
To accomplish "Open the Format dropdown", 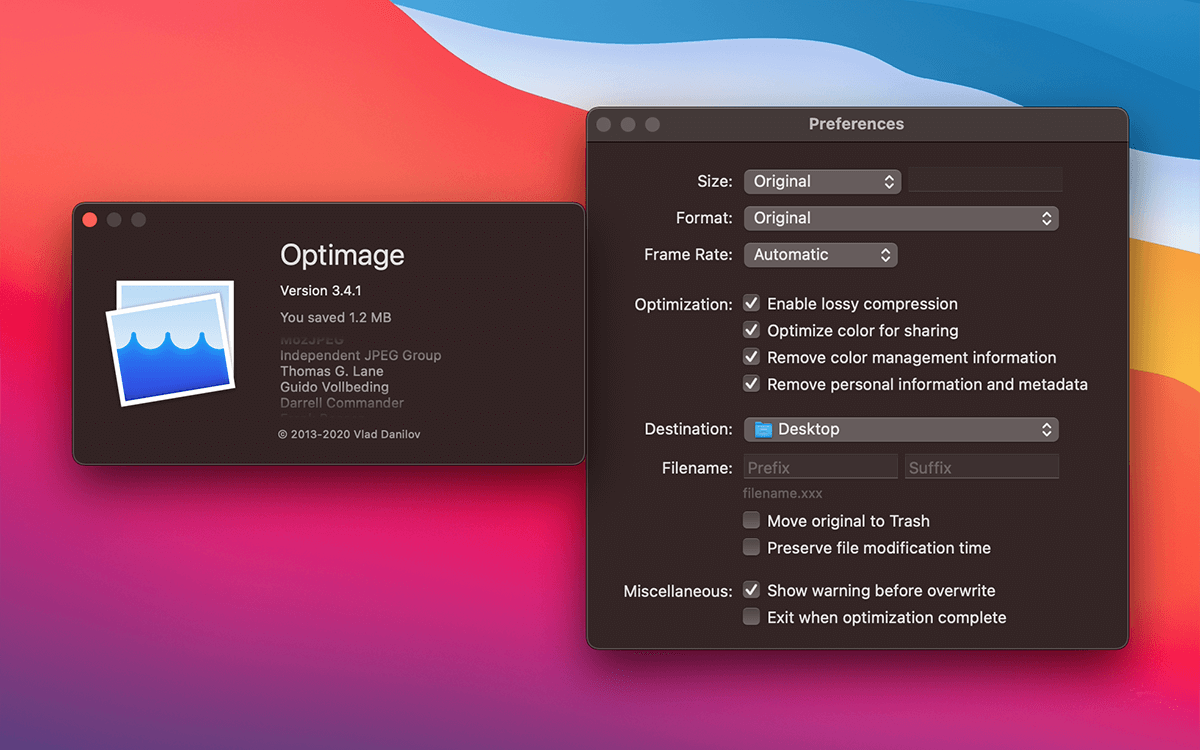I will pyautogui.click(x=901, y=218).
